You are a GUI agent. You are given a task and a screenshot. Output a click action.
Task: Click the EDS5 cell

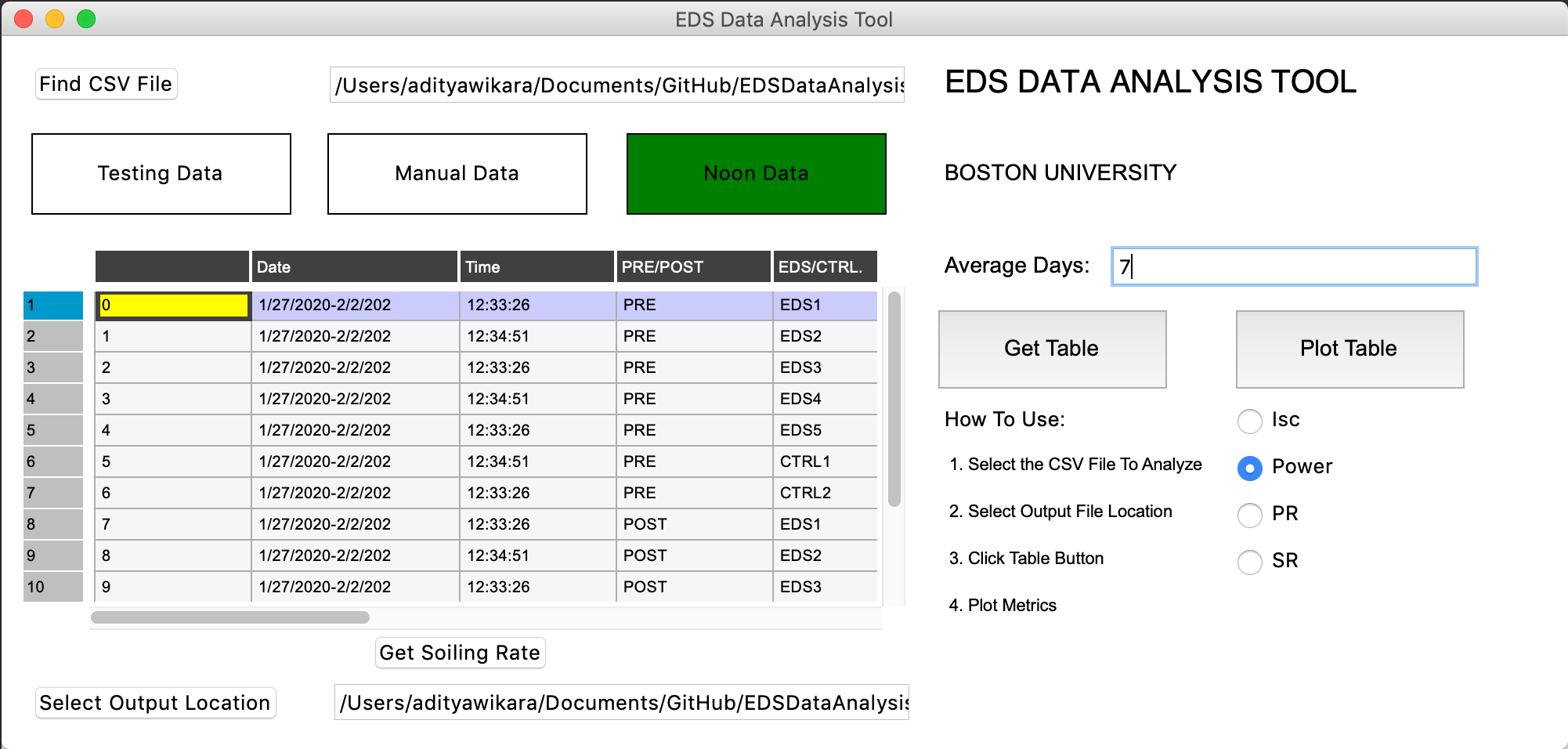tap(826, 430)
